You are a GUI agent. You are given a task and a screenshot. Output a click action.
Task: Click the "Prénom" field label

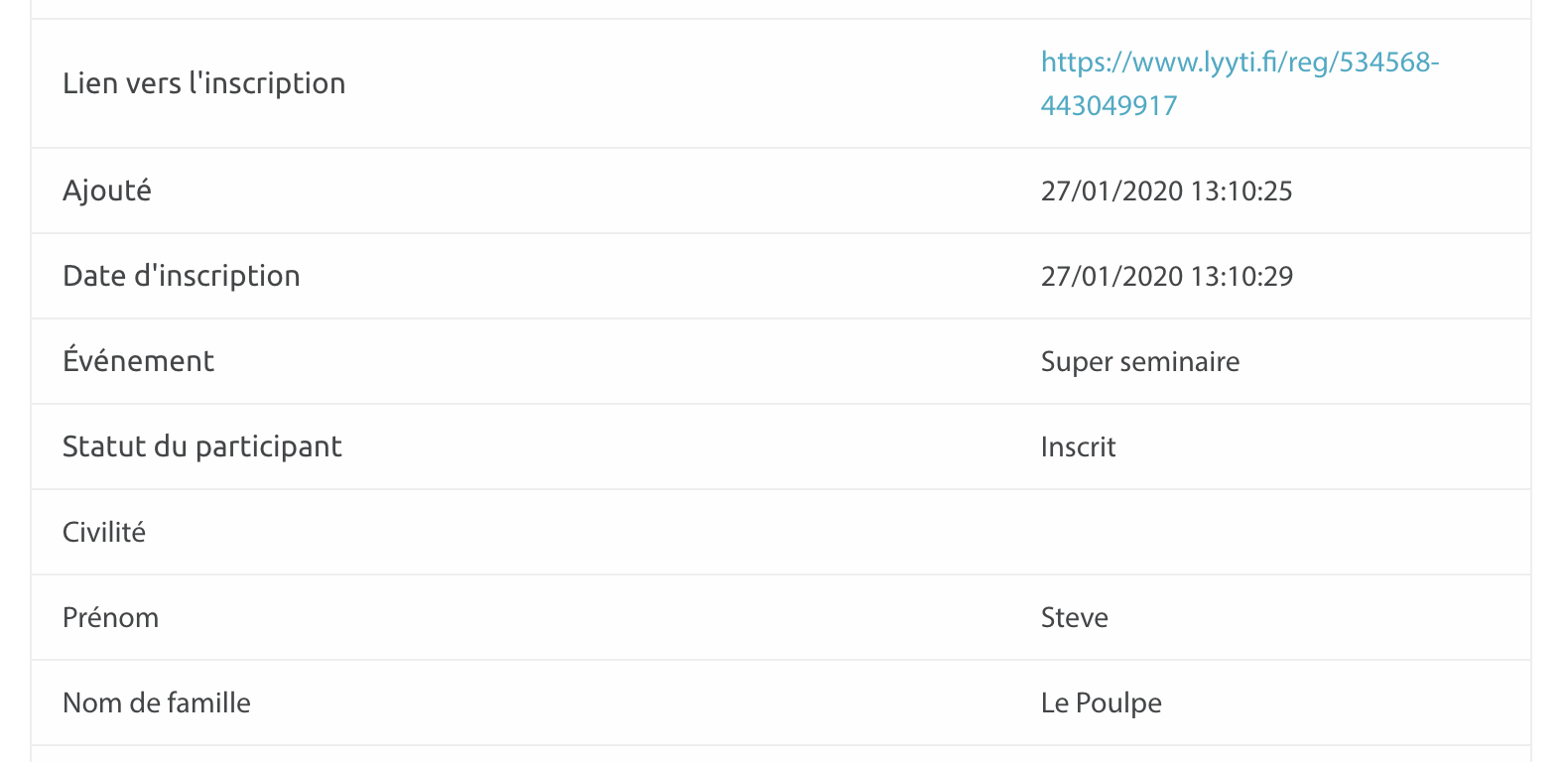(x=110, y=617)
